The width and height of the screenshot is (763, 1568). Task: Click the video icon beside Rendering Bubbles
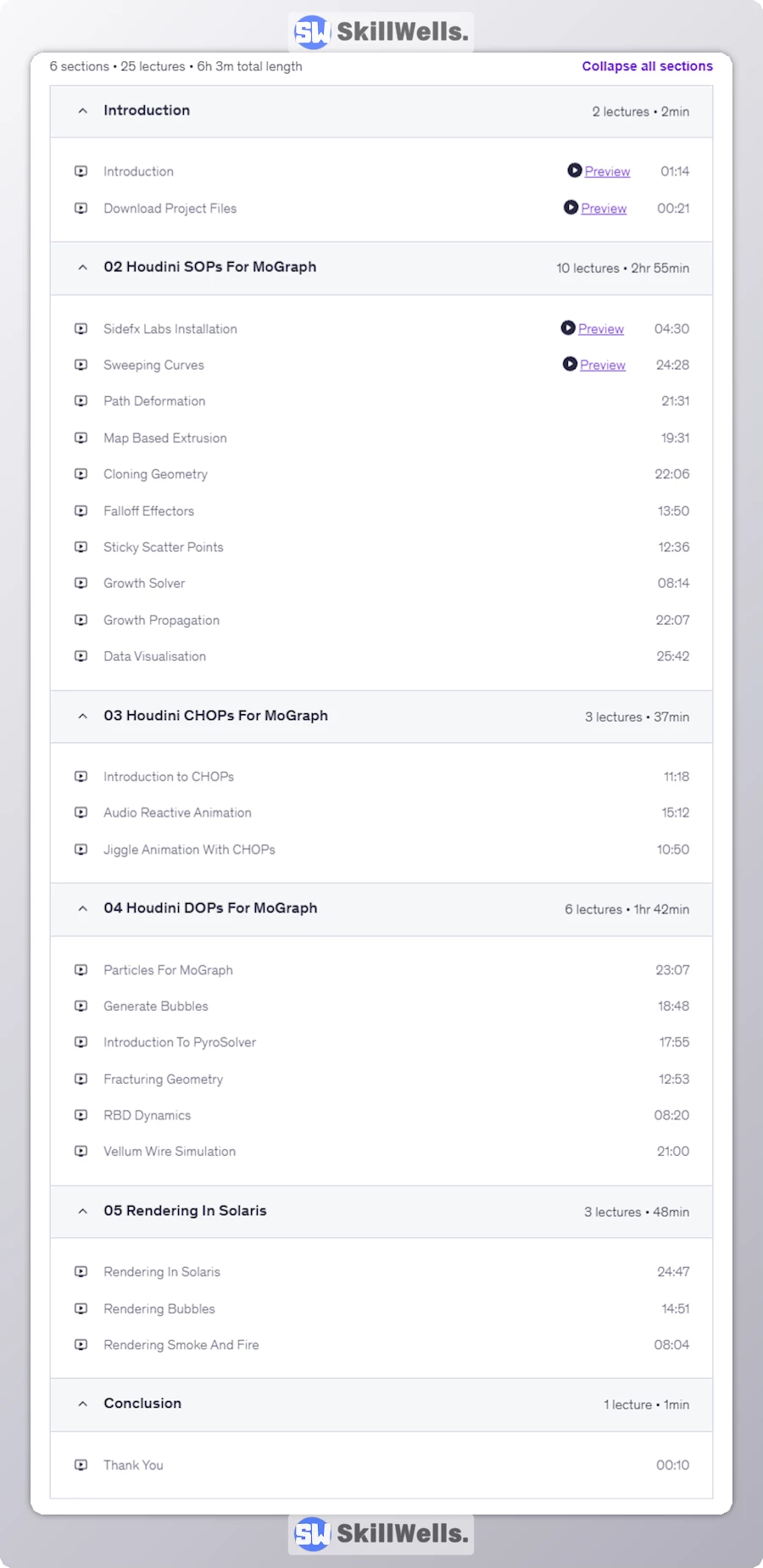(x=81, y=1309)
